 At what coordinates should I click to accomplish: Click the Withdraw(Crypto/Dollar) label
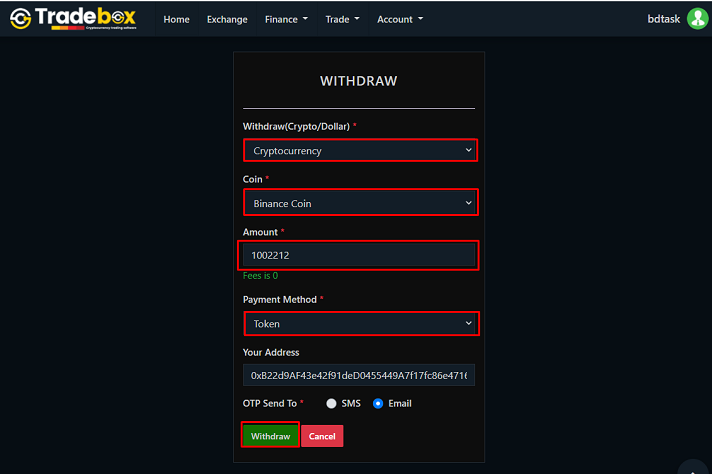[296, 127]
